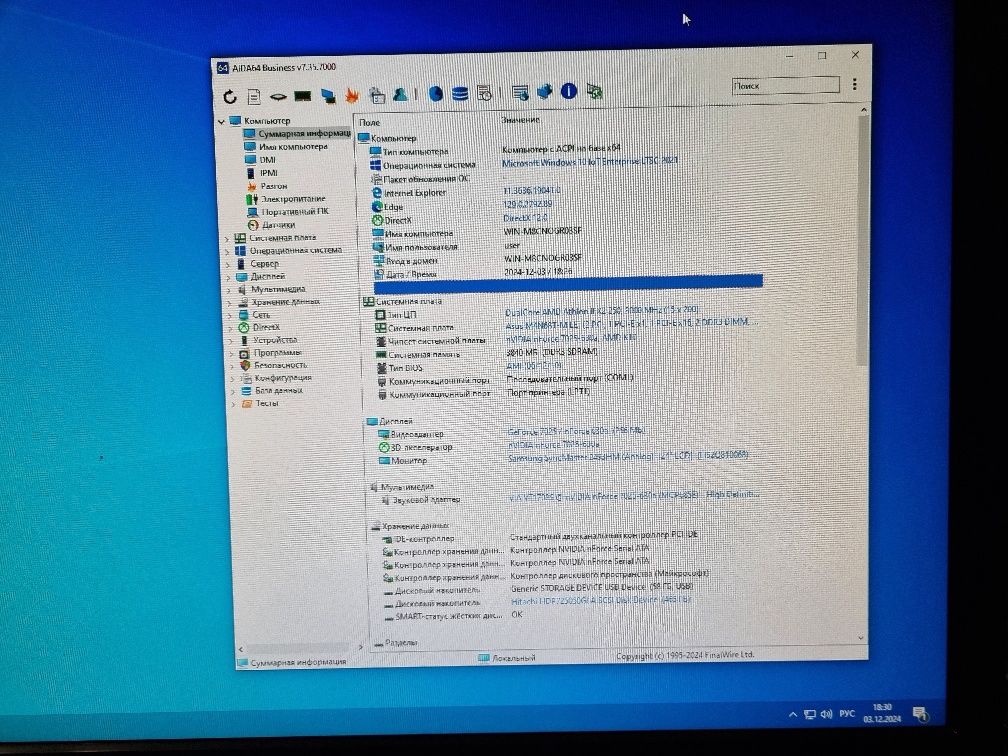Open the taskbar network icon
Screen dimensions: 1008x756
811,714
